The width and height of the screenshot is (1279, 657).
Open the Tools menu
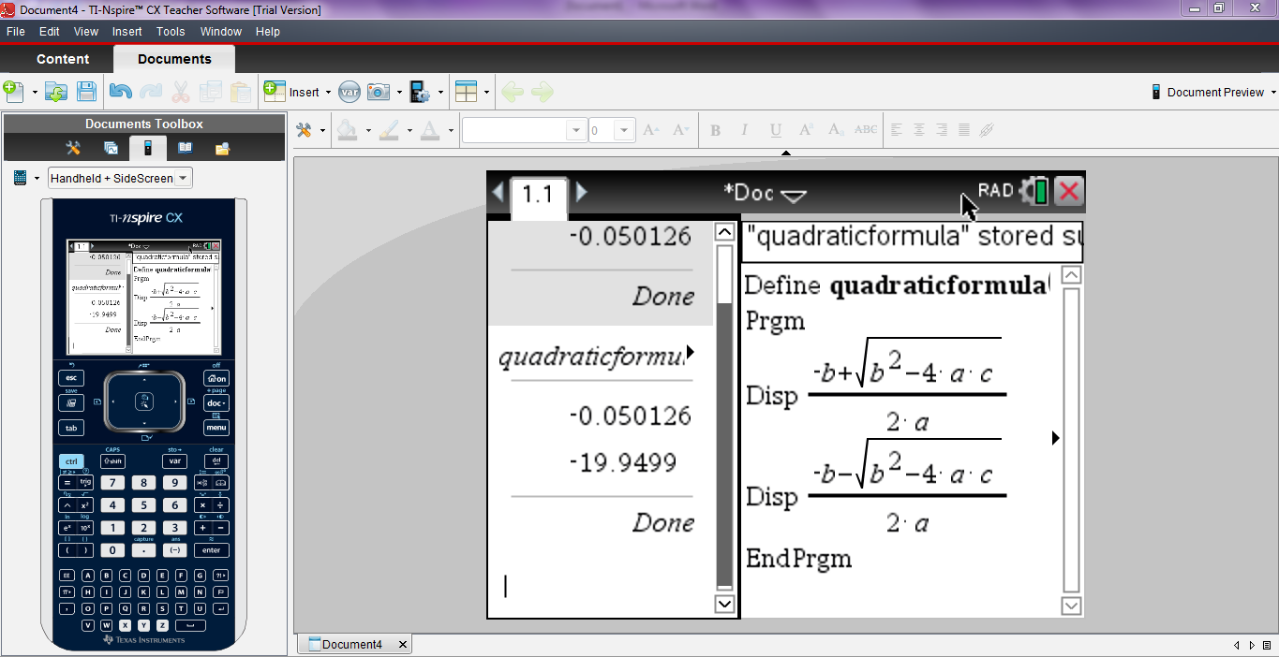click(170, 32)
